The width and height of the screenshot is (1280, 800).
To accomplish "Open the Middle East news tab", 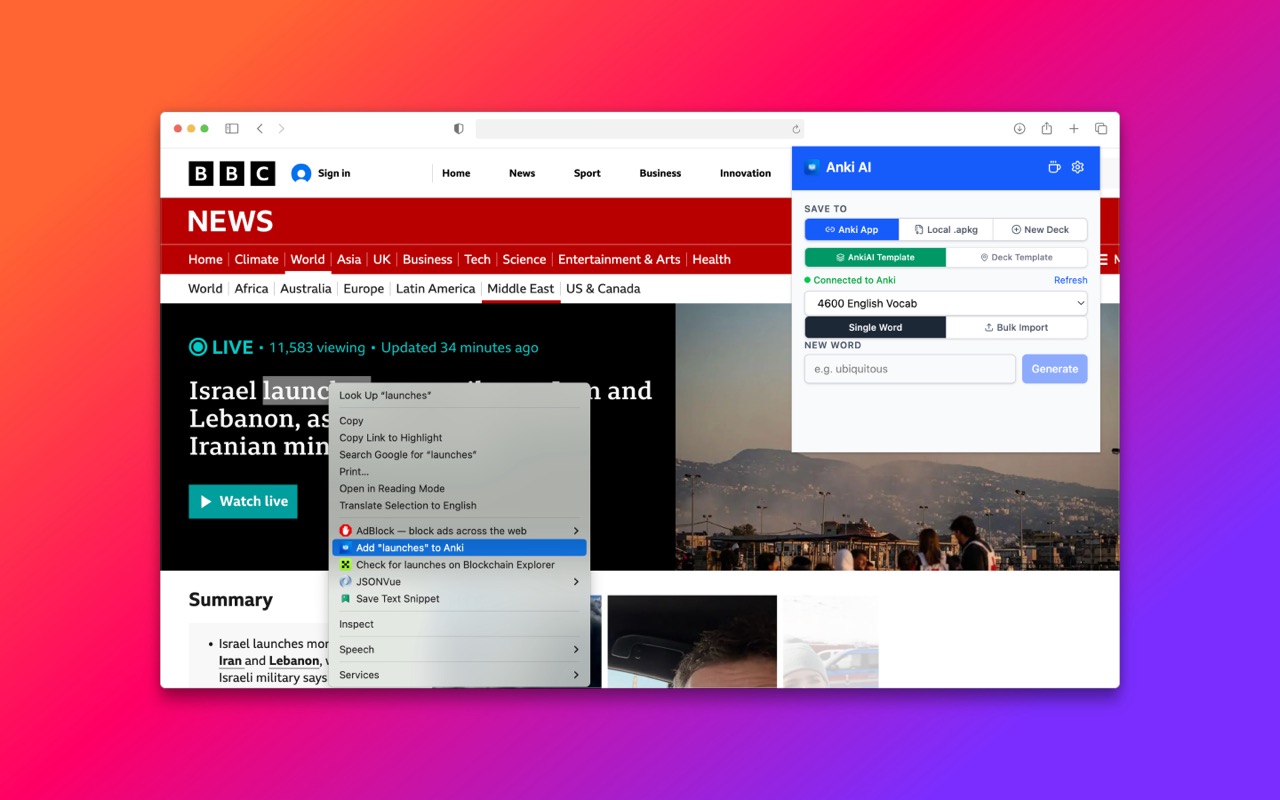I will click(520, 289).
